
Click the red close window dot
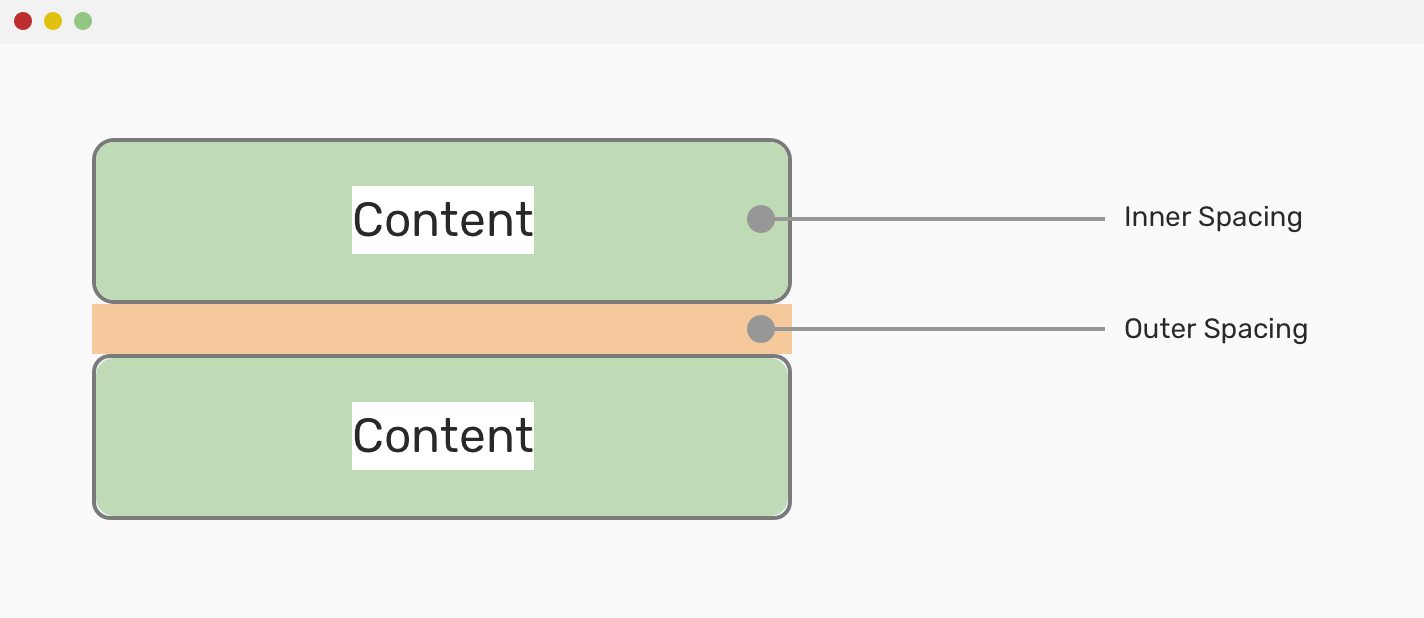tap(23, 21)
